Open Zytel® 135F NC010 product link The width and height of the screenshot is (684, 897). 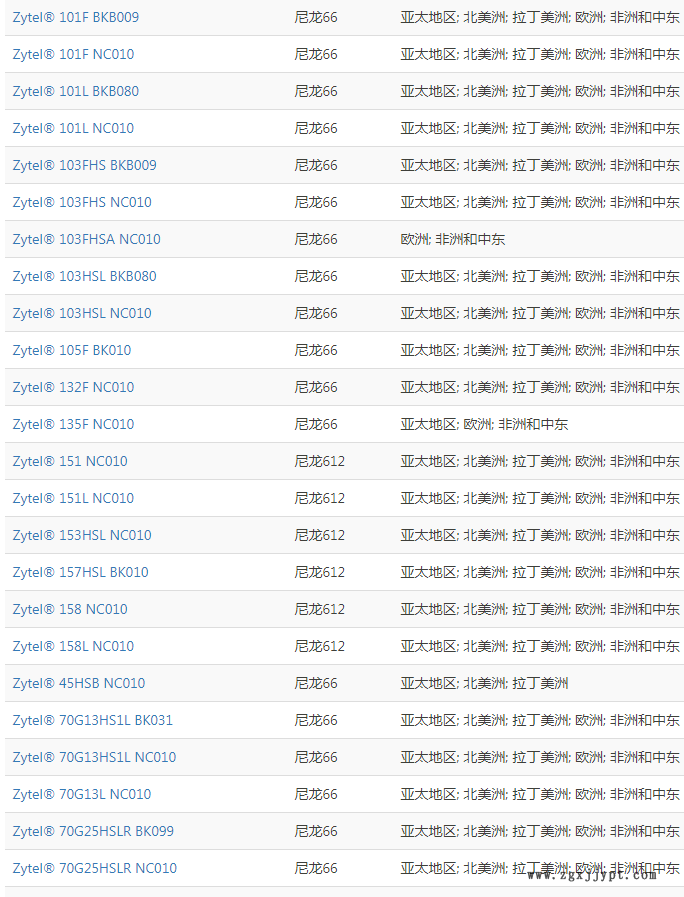(73, 424)
